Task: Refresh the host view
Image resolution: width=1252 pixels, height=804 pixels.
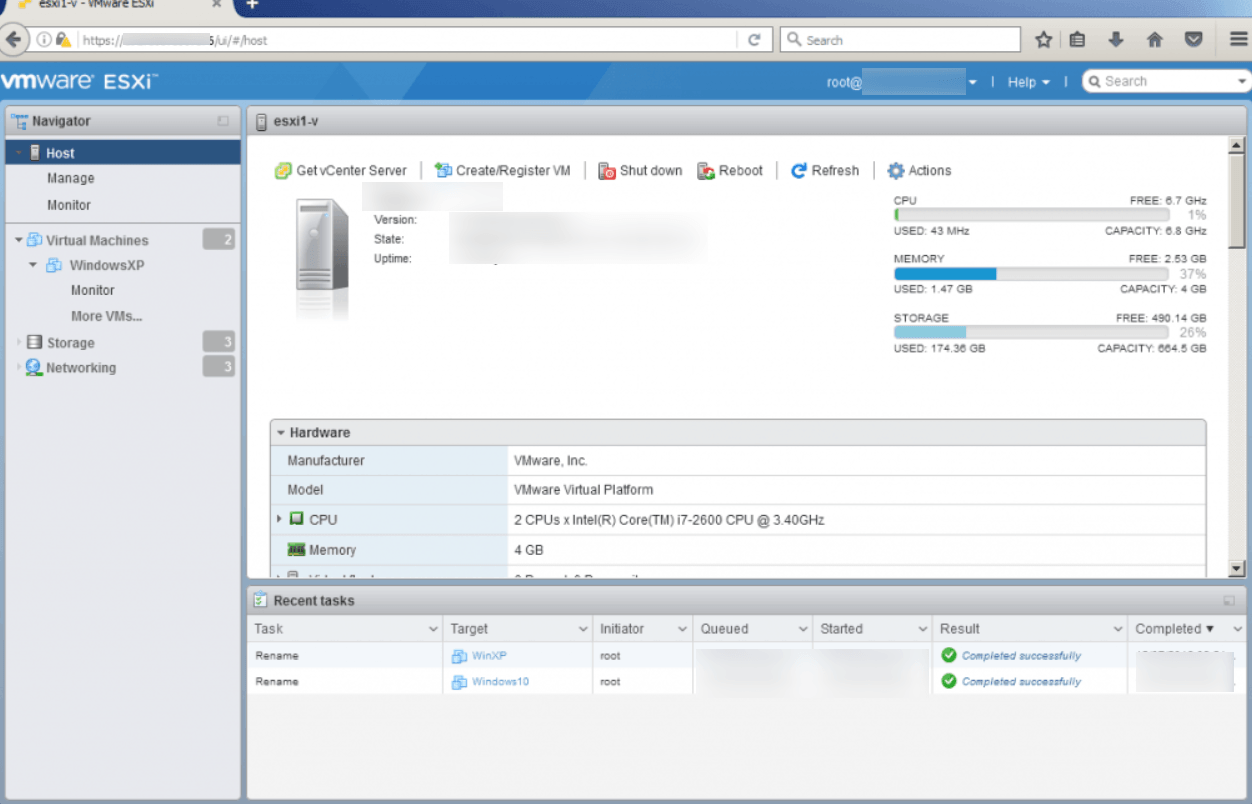Action: 825,171
